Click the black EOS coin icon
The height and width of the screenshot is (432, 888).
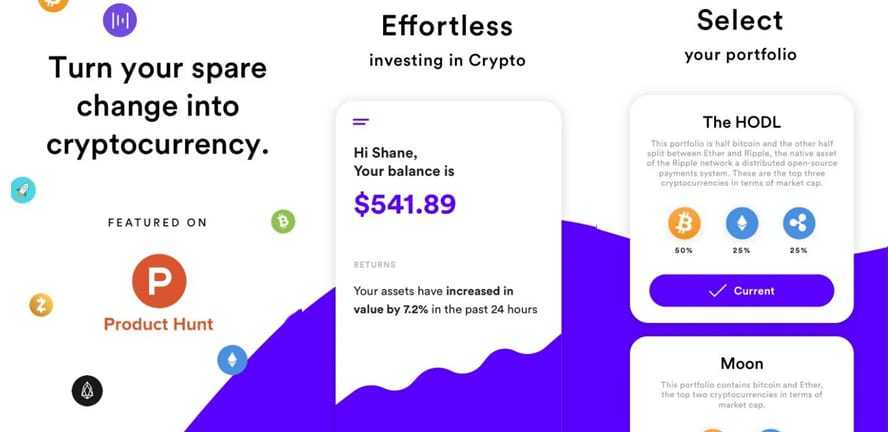coord(87,390)
